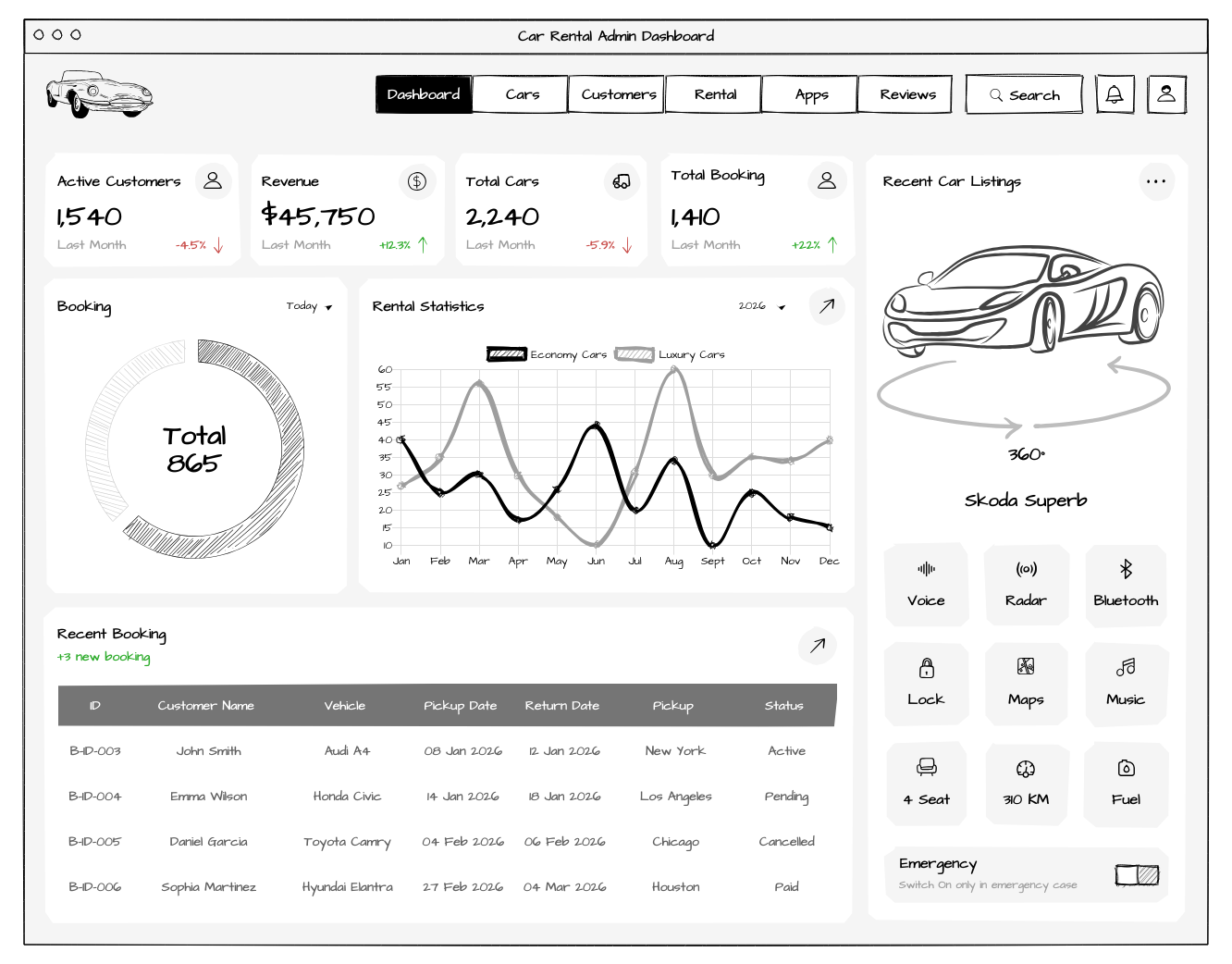Toggle Economy Cars series in chart legend
Viewport: 1232px width, 964px height.
(x=548, y=354)
